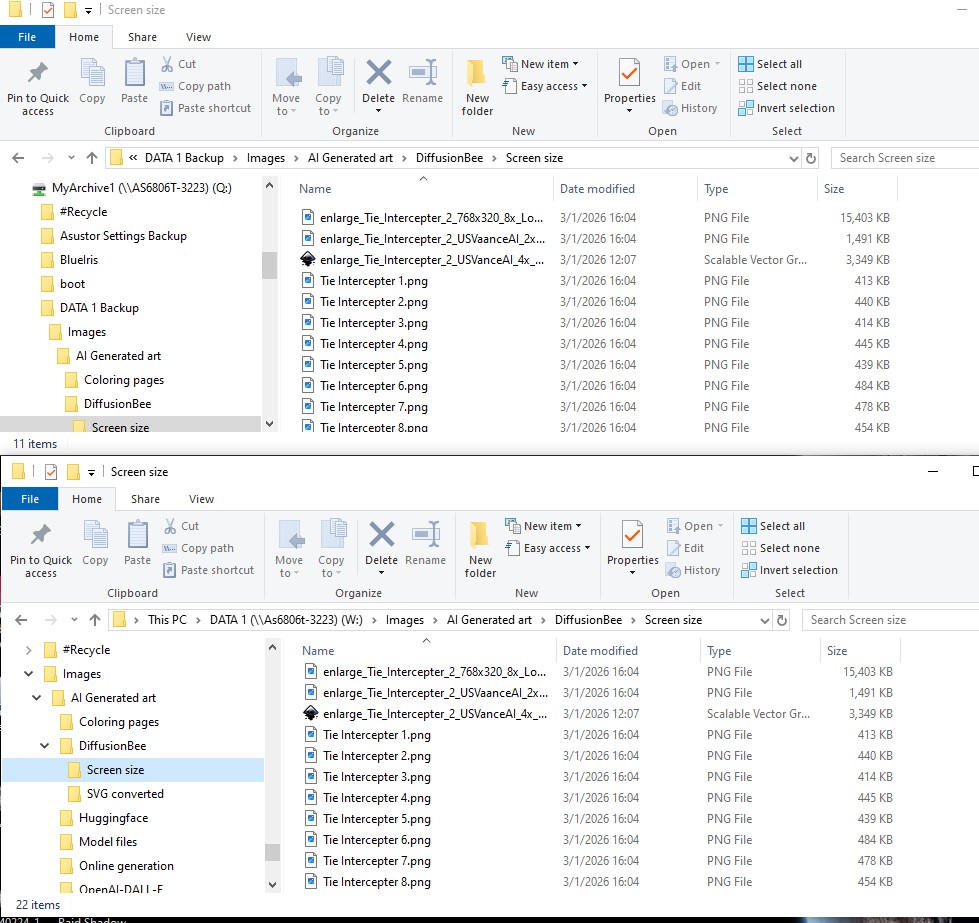Open recent locations dropdown in bottom window
The height and width of the screenshot is (923, 979).
click(74, 620)
